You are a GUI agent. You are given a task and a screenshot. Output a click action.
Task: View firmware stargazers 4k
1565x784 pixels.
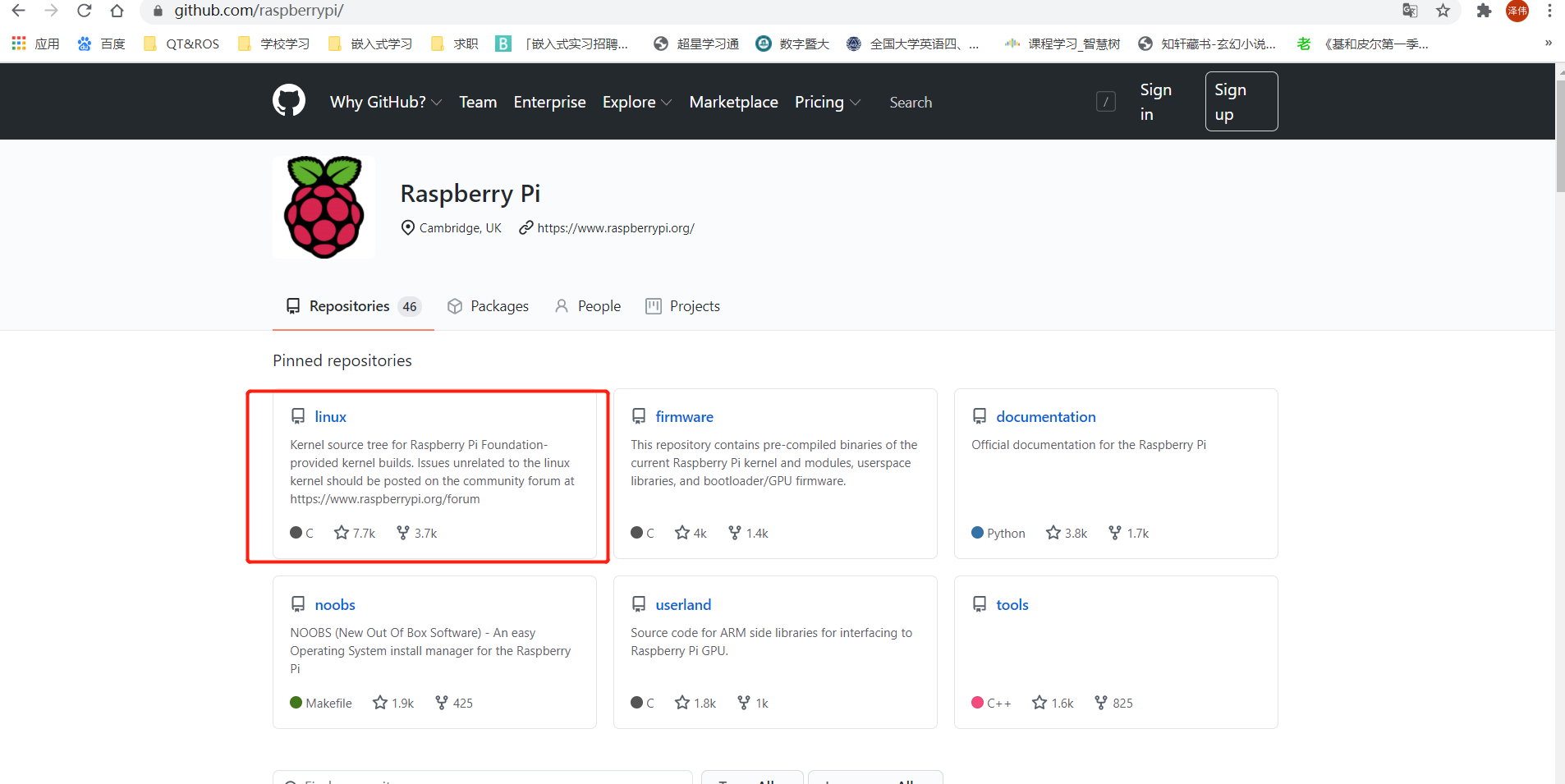[x=691, y=533]
